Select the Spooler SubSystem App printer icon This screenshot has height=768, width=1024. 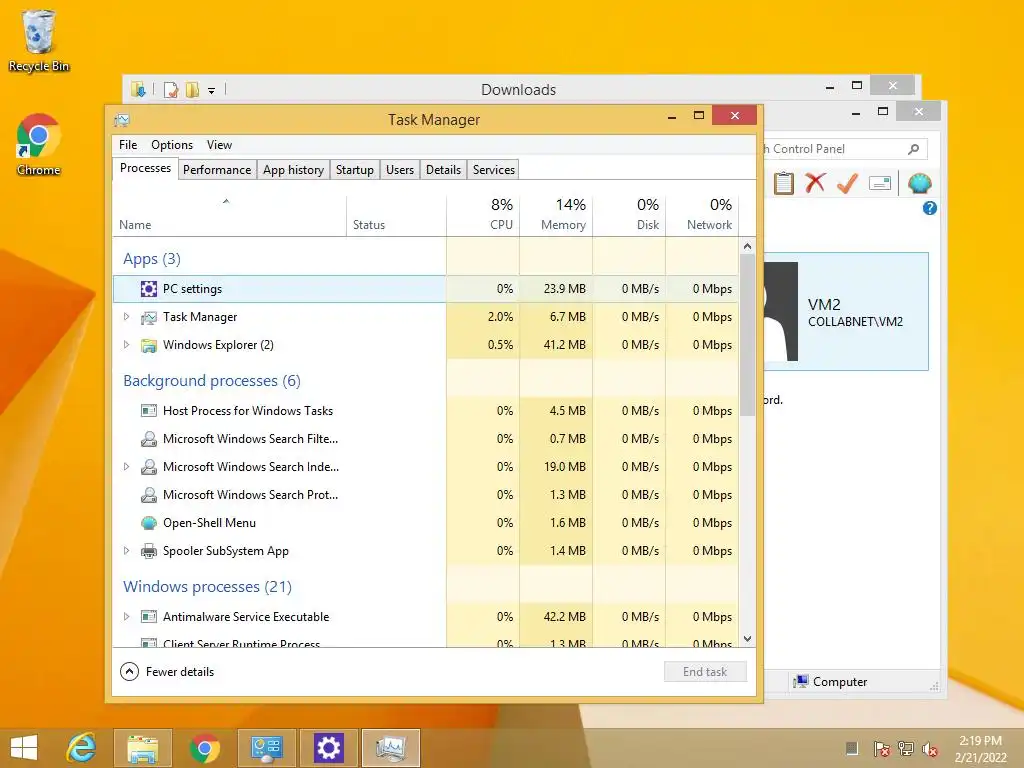149,551
